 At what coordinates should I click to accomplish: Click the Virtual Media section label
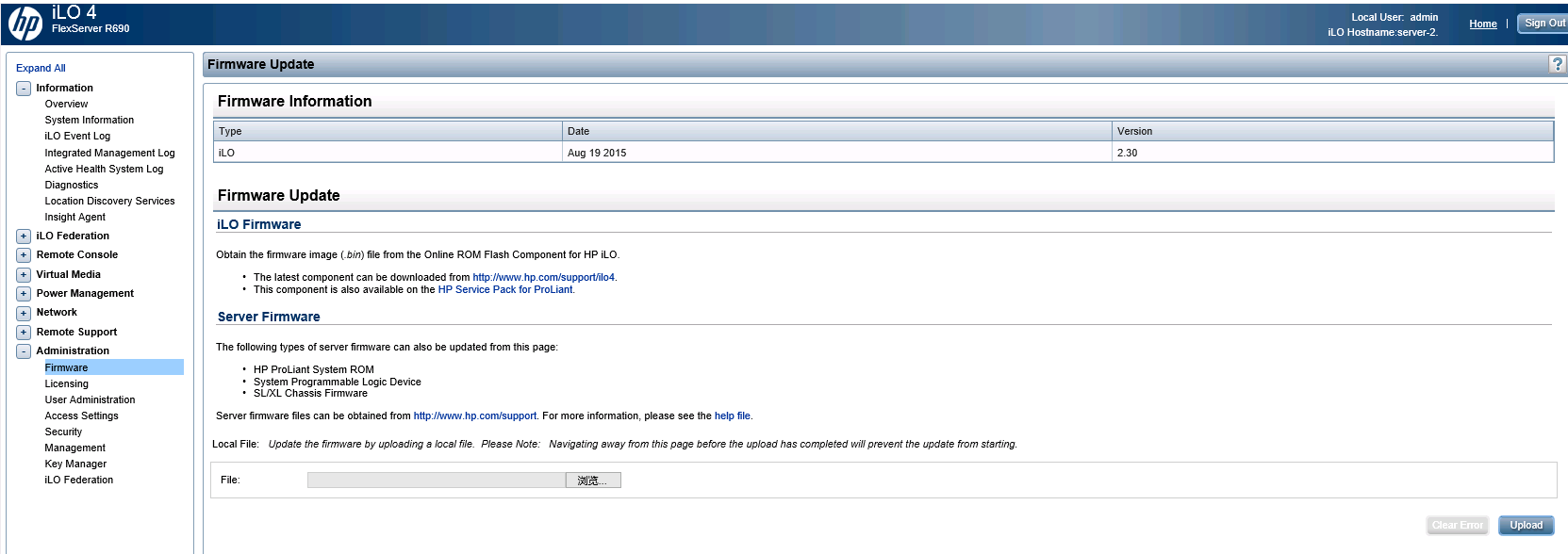69,274
